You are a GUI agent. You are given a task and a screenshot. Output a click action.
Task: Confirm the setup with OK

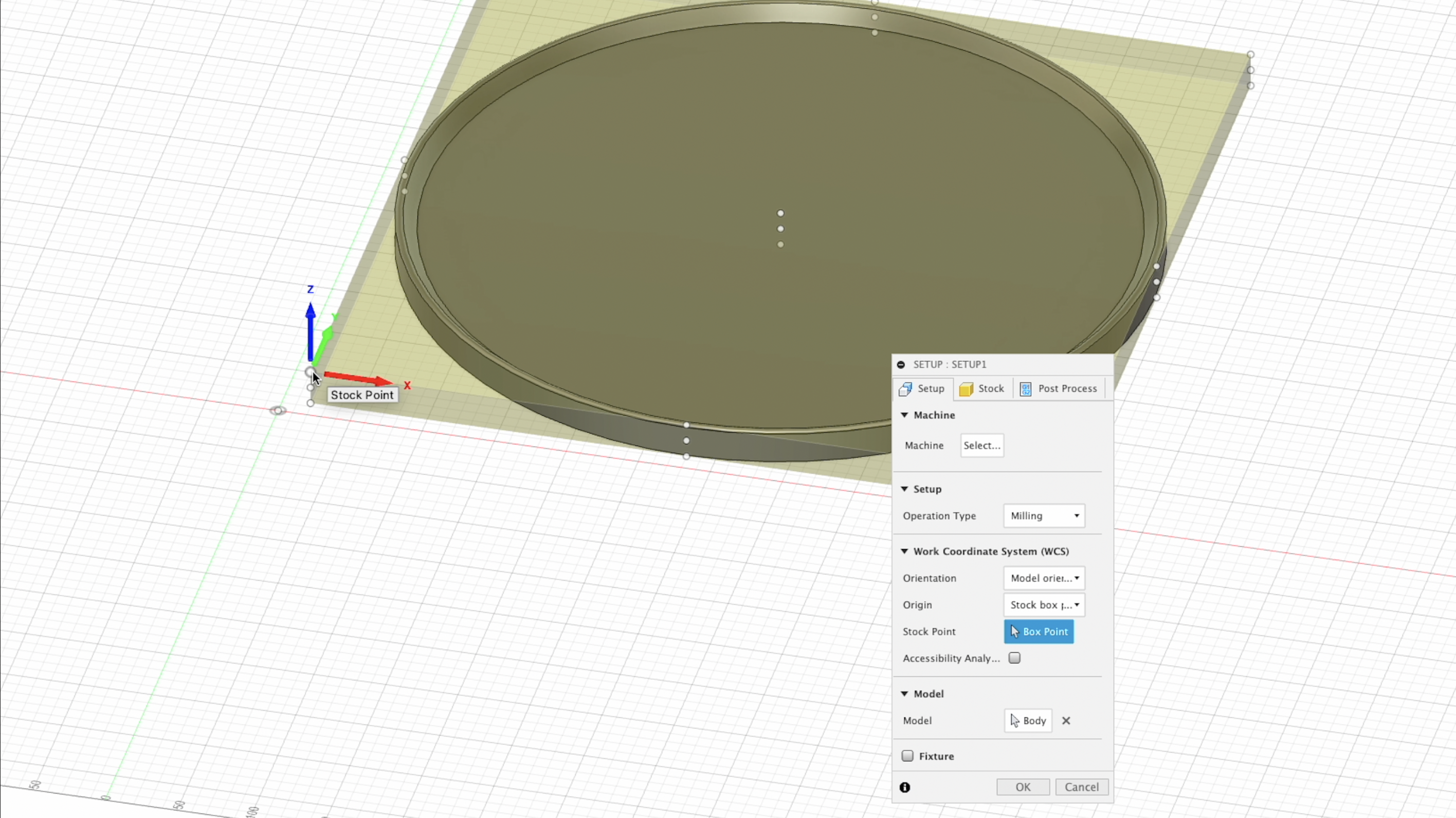click(x=1023, y=787)
